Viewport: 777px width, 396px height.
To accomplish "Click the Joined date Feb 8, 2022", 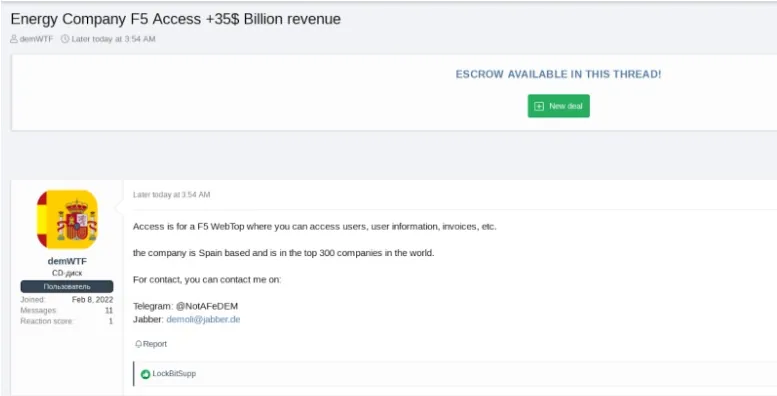I will coord(92,300).
